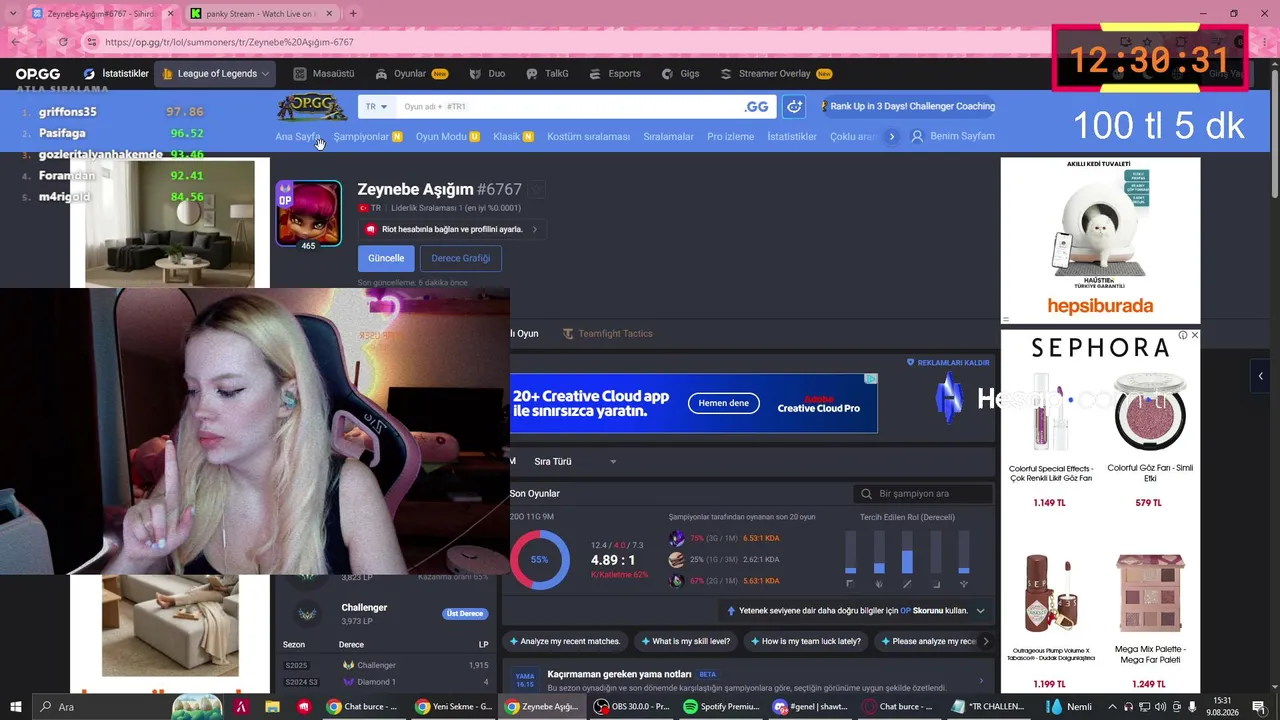Screen dimensions: 1280x720
Task: Switch to the Teamfight Tactics tab
Action: pyautogui.click(x=607, y=334)
